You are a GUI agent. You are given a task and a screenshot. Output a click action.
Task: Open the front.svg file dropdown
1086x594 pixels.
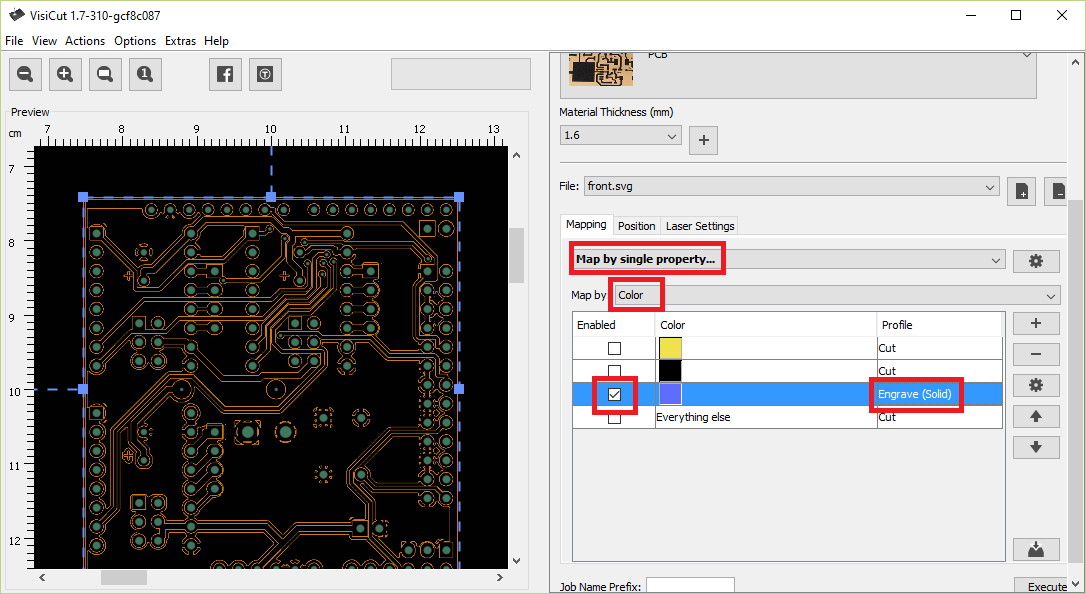click(792, 186)
